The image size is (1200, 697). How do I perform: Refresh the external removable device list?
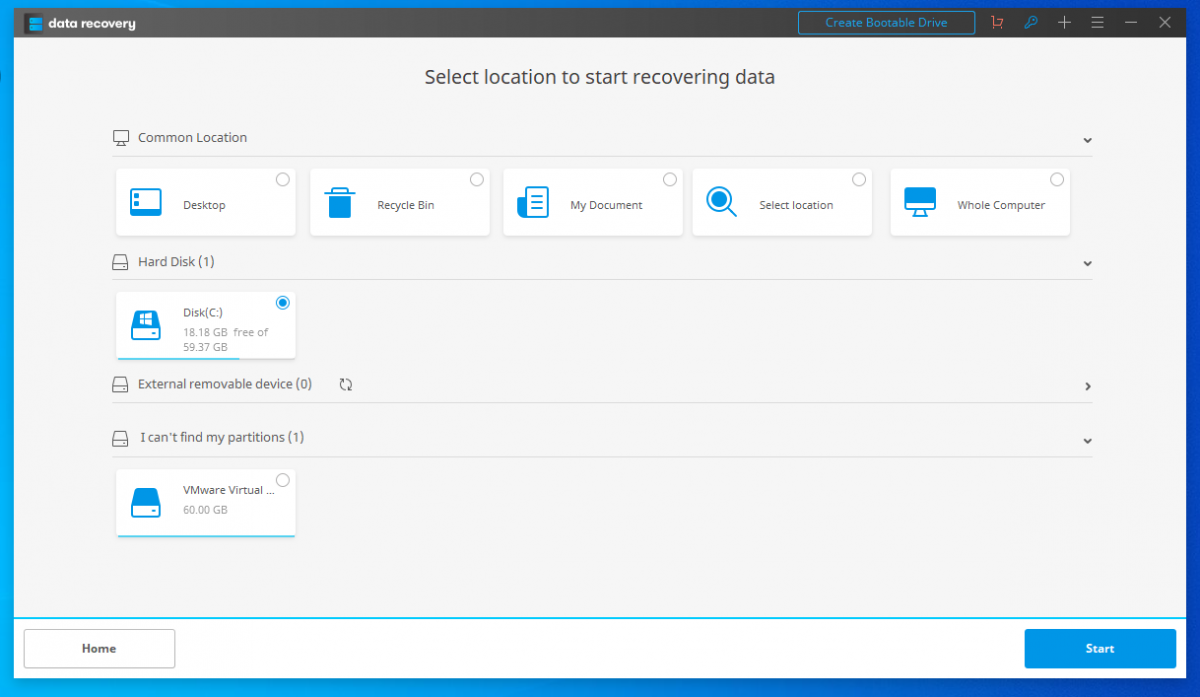click(346, 384)
